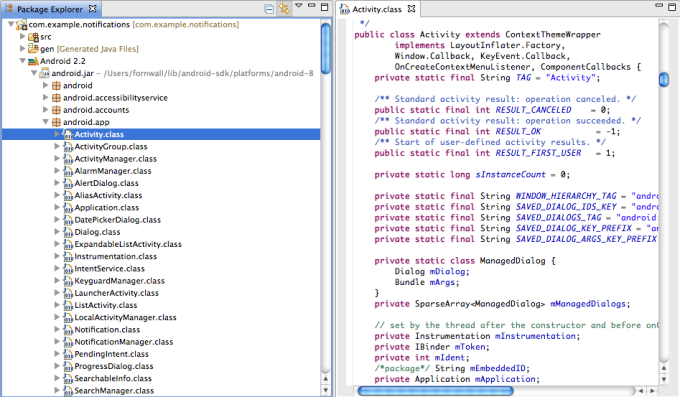Maximize the Package Explorer view

(324, 7)
